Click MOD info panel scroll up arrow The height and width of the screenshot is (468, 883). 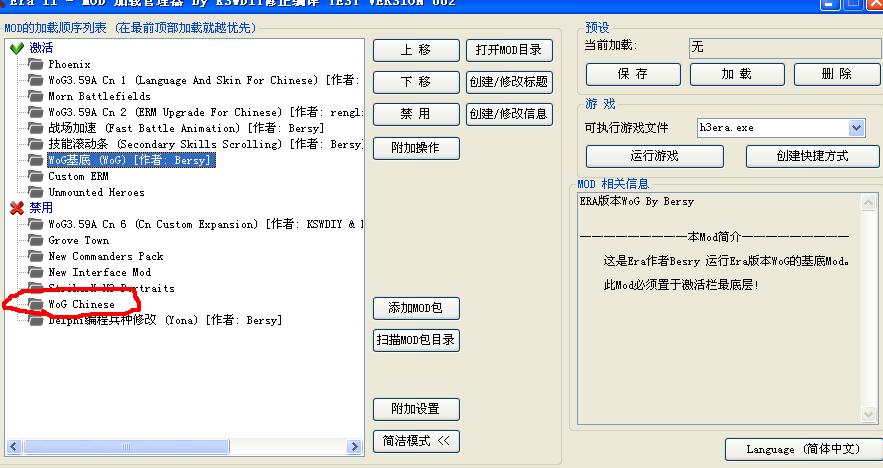click(869, 202)
